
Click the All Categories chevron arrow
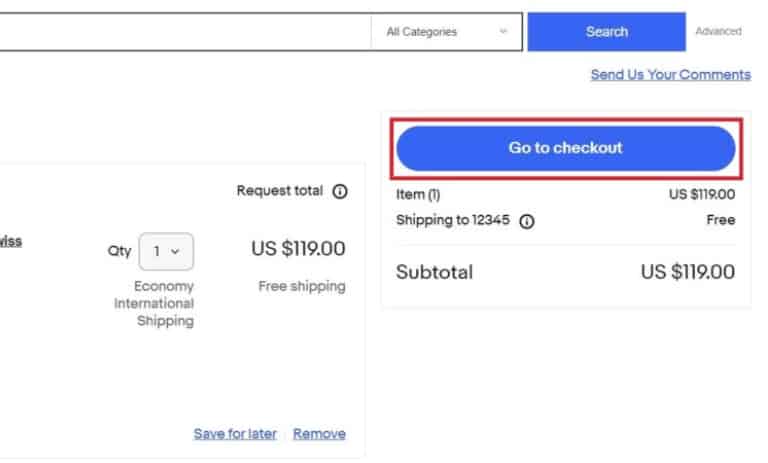tap(503, 32)
